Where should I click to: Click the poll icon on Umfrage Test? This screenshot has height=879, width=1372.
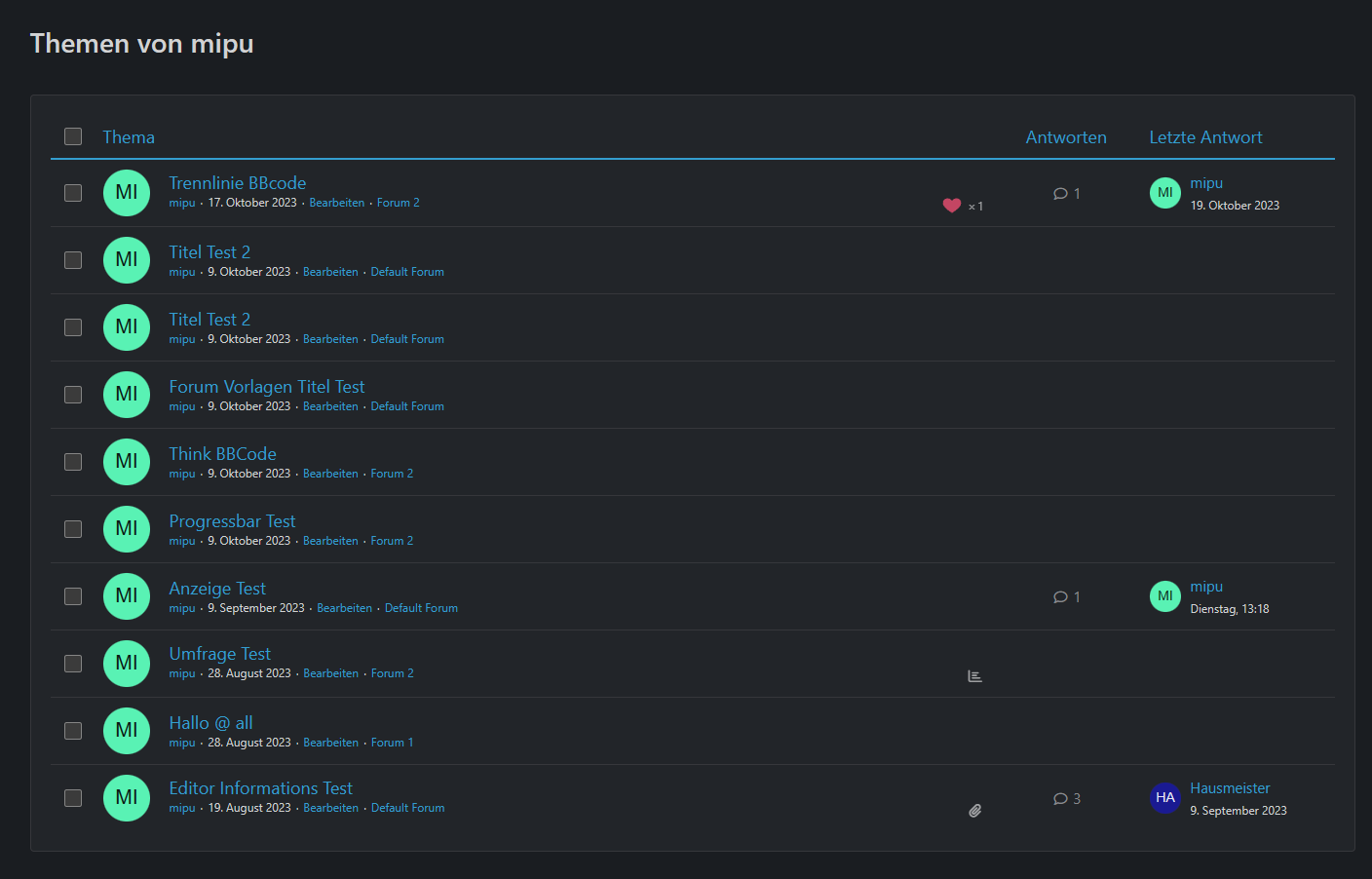coord(974,676)
